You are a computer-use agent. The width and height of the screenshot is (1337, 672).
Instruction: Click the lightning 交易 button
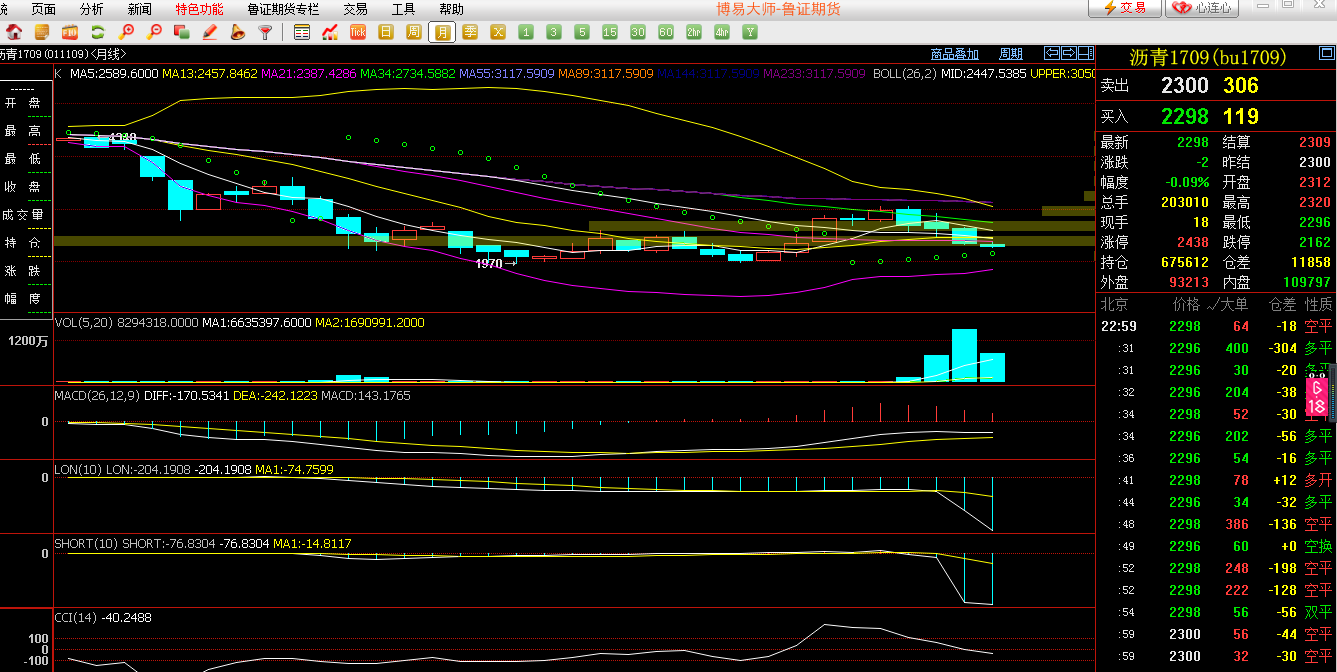coord(1125,8)
